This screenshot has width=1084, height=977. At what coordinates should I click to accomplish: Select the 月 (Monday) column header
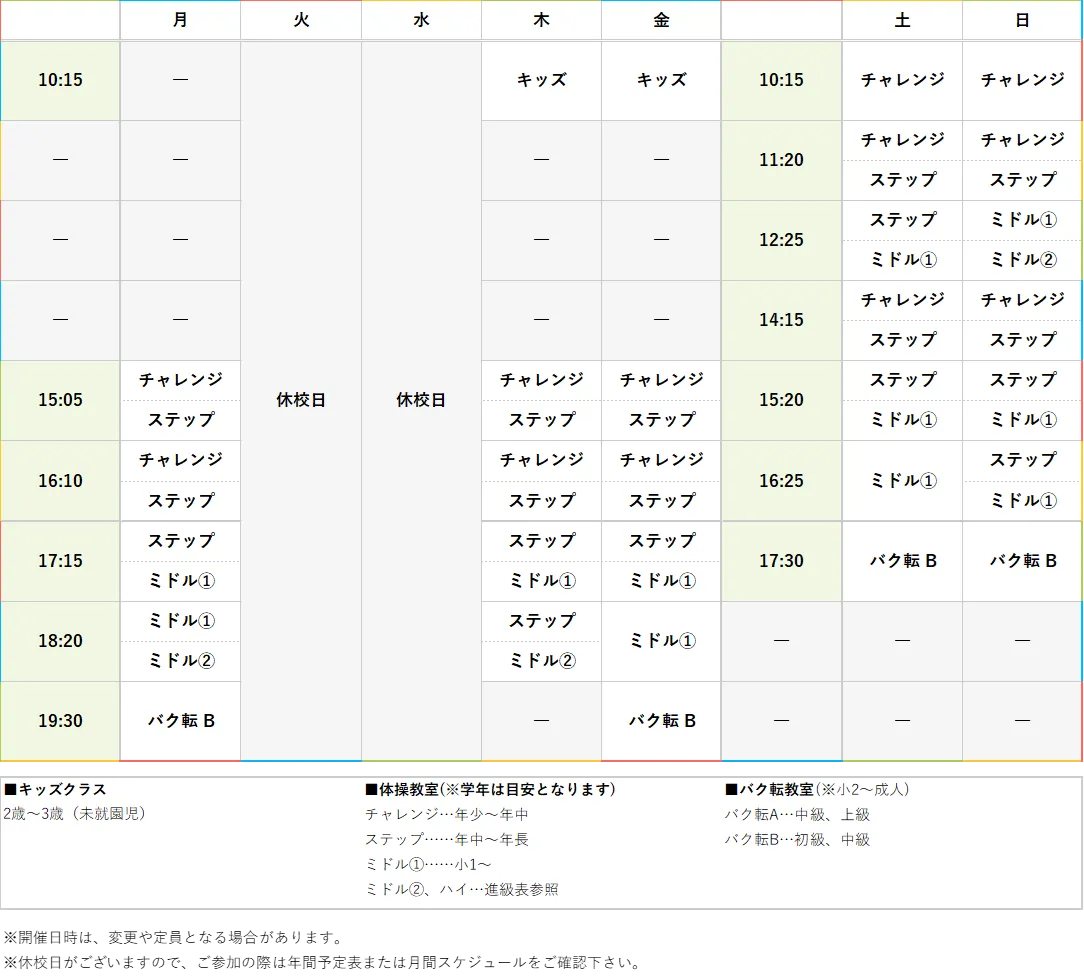coord(180,20)
